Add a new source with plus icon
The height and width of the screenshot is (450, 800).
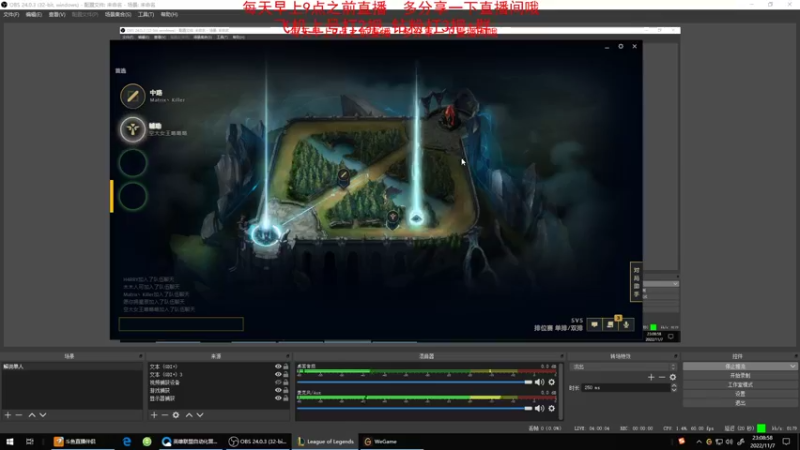[154, 415]
